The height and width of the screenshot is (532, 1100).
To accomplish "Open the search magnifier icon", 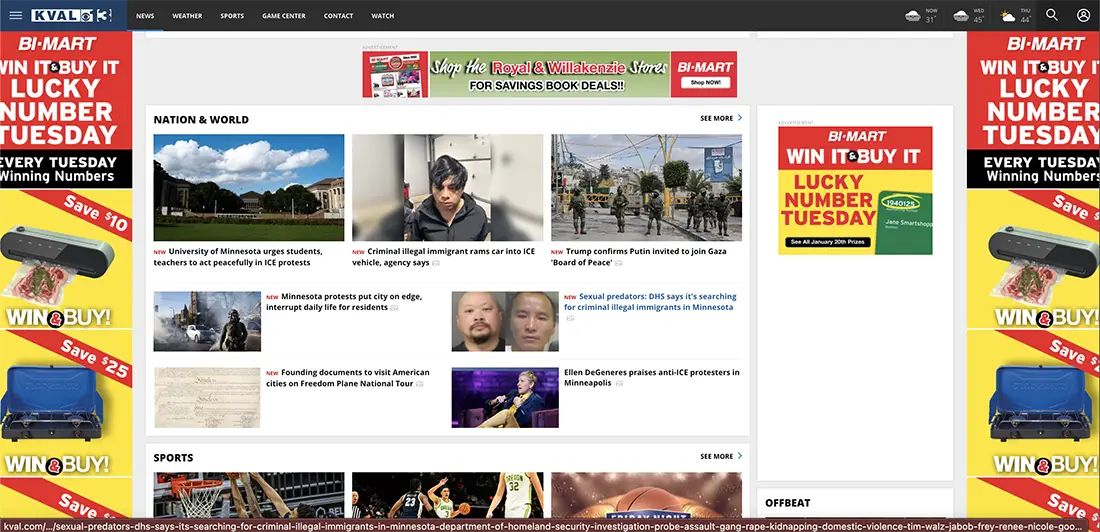I will [1052, 15].
